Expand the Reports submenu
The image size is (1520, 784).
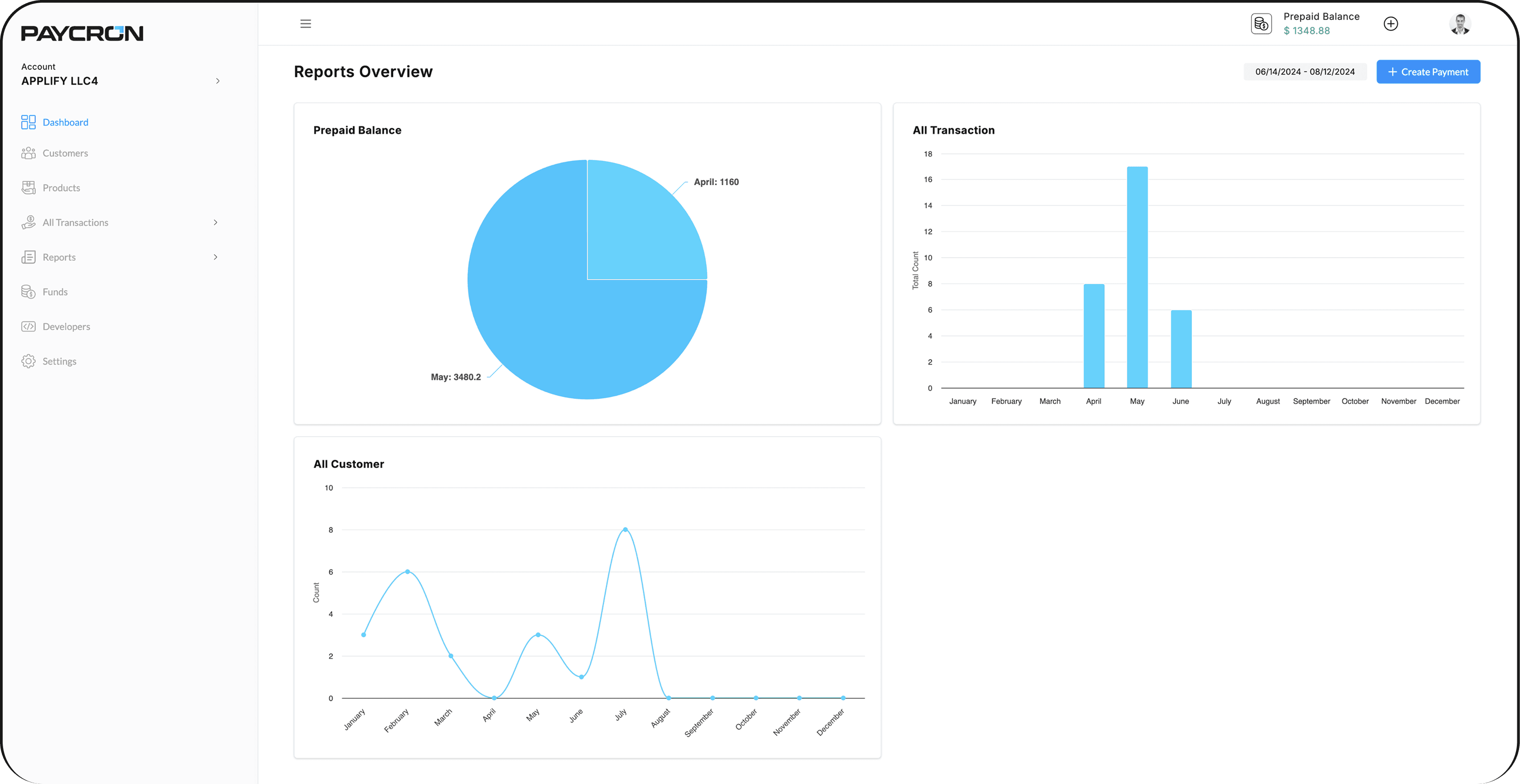point(216,257)
